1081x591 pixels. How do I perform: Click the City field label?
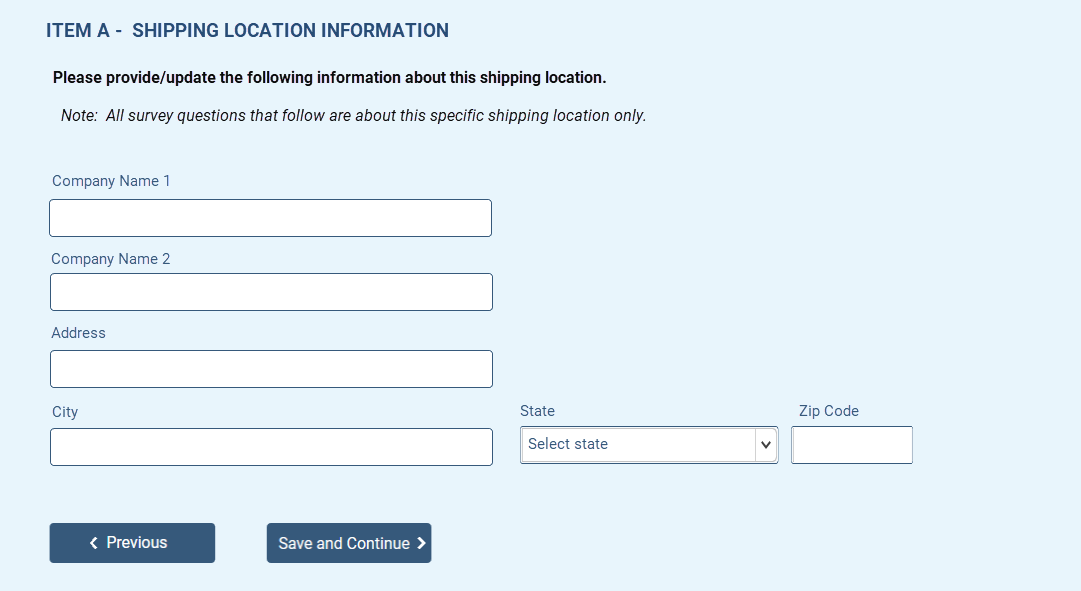coord(65,412)
